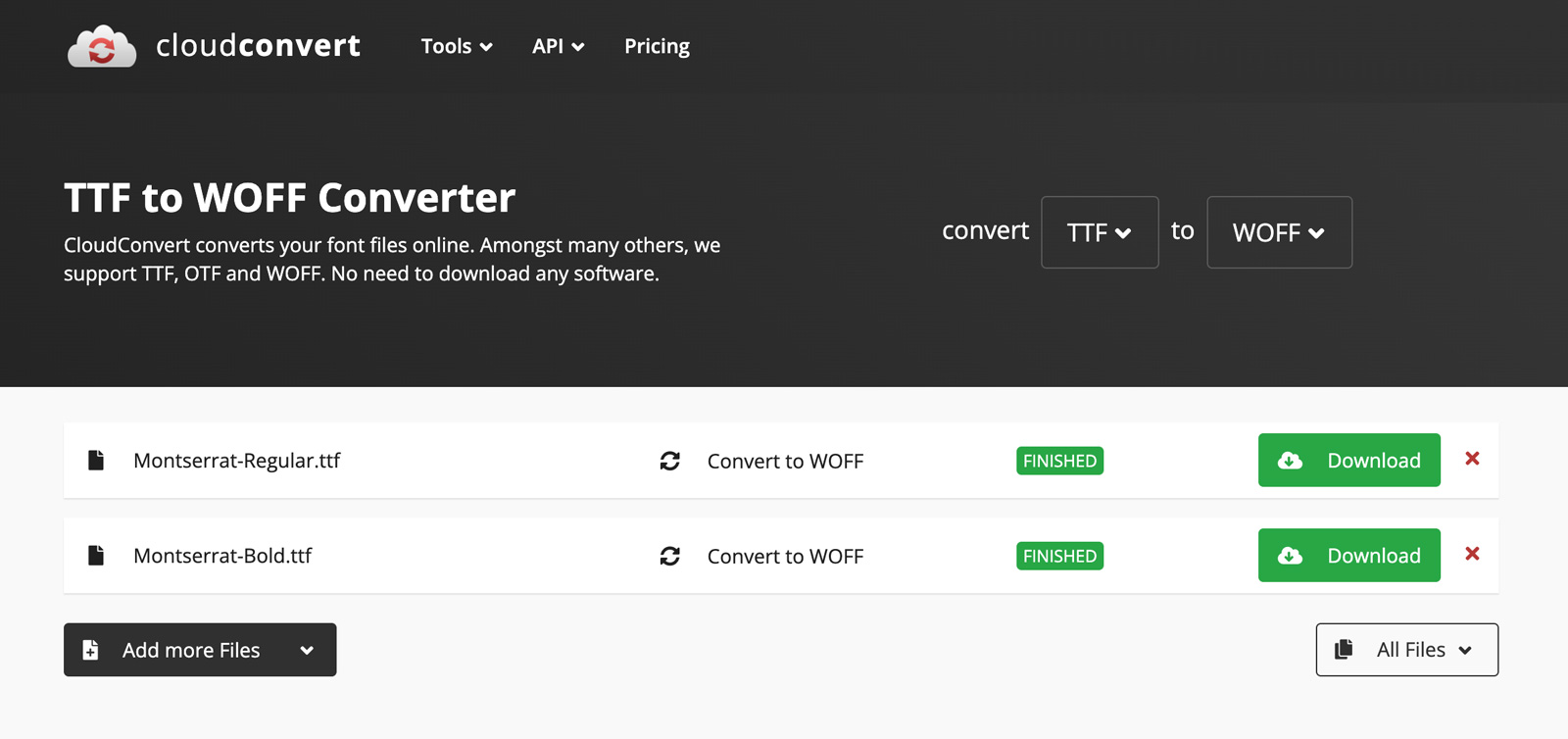This screenshot has height=739, width=1568.
Task: Click the cloud download icon on Montserrat-Regular row
Action: 1291,461
